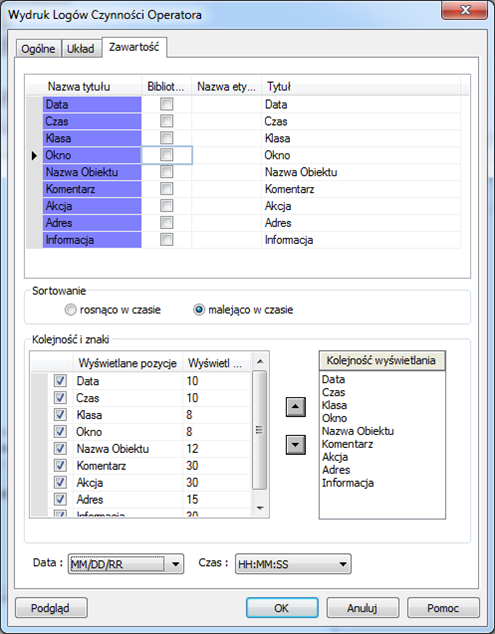Select 'Nazwa Obiektu' in the Nazwa tytułu column

point(92,172)
